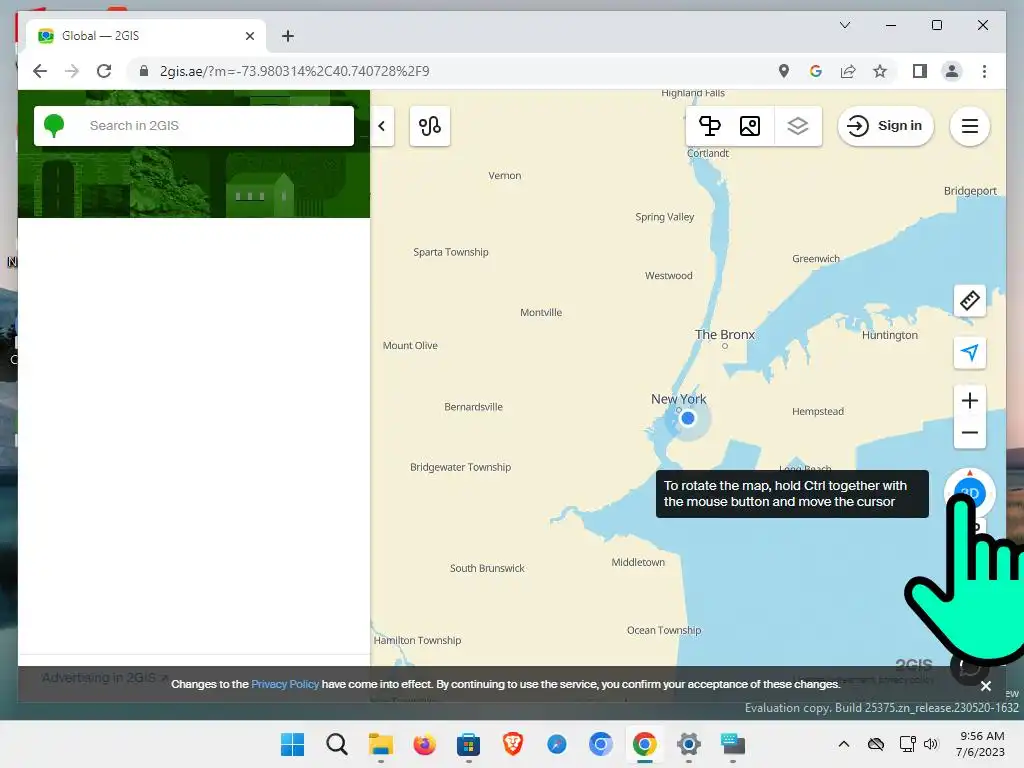This screenshot has width=1024, height=768.
Task: Open the photo pin icon in map toolbar
Action: coord(750,125)
